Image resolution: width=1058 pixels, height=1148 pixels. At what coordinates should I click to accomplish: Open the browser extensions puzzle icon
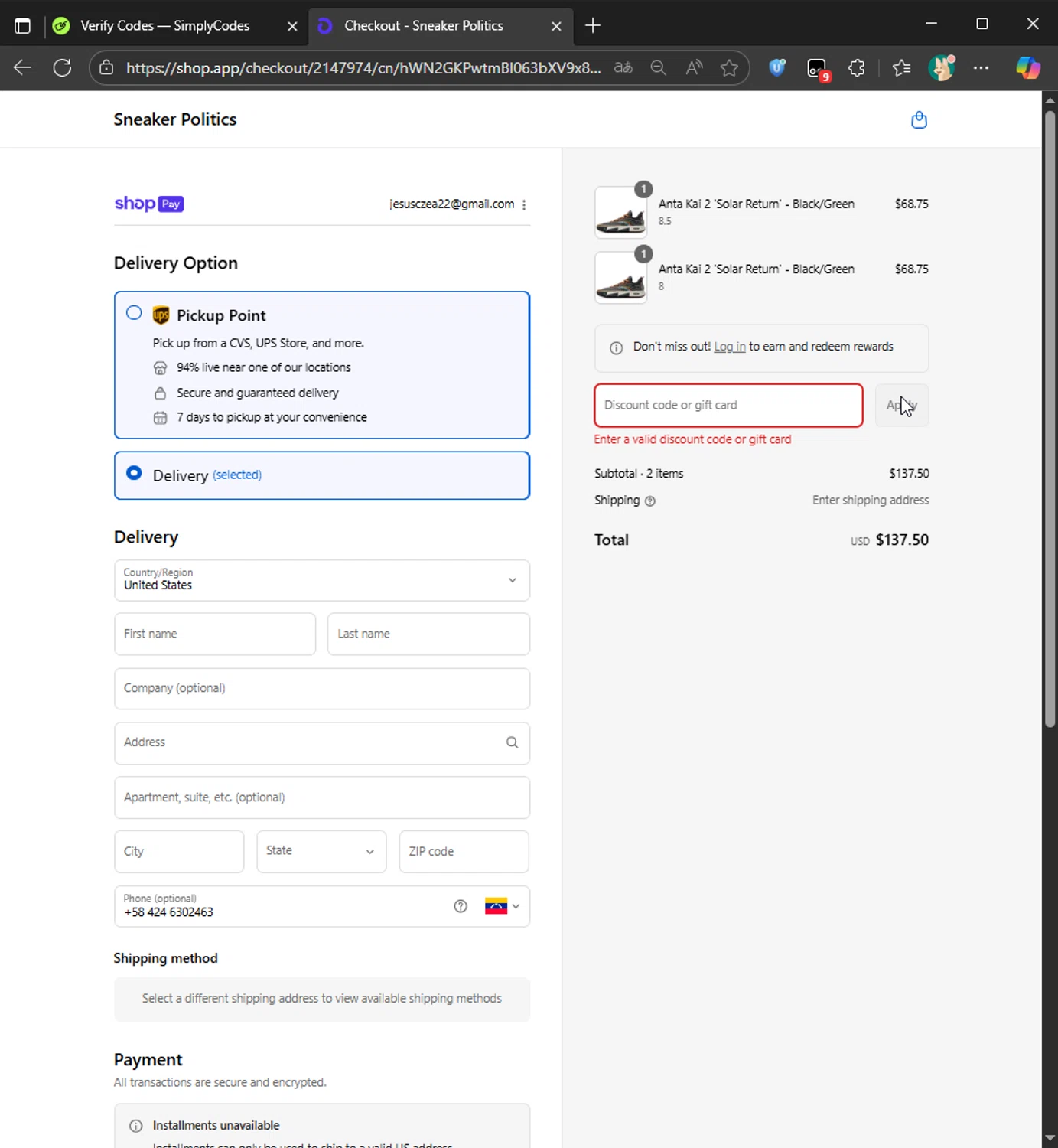(857, 68)
